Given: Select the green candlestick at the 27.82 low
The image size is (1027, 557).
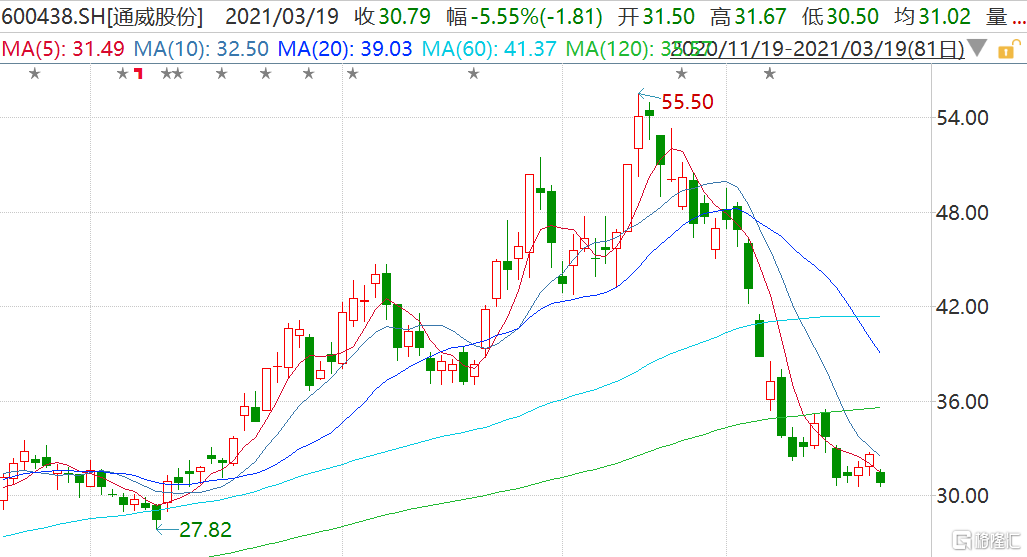Looking at the screenshot, I should (157, 512).
